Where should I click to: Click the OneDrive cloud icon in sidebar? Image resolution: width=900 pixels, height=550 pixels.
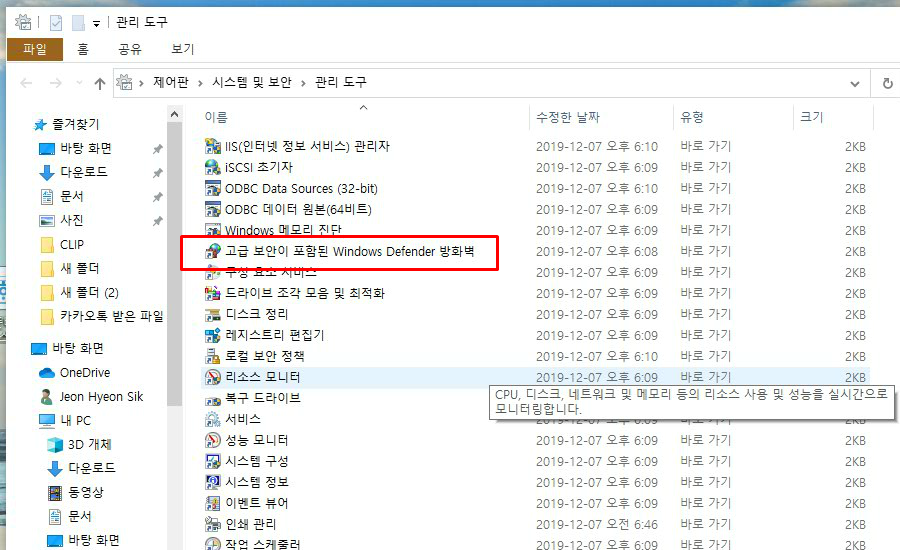click(46, 373)
